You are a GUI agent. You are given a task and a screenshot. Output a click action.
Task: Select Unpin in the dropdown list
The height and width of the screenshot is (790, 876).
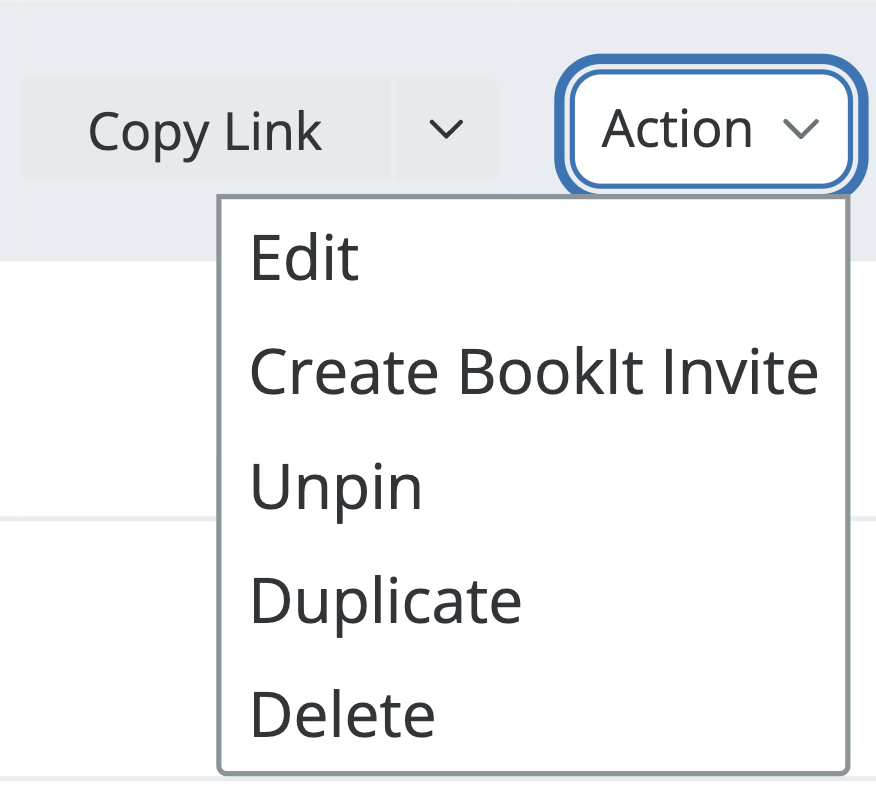pyautogui.click(x=534, y=487)
